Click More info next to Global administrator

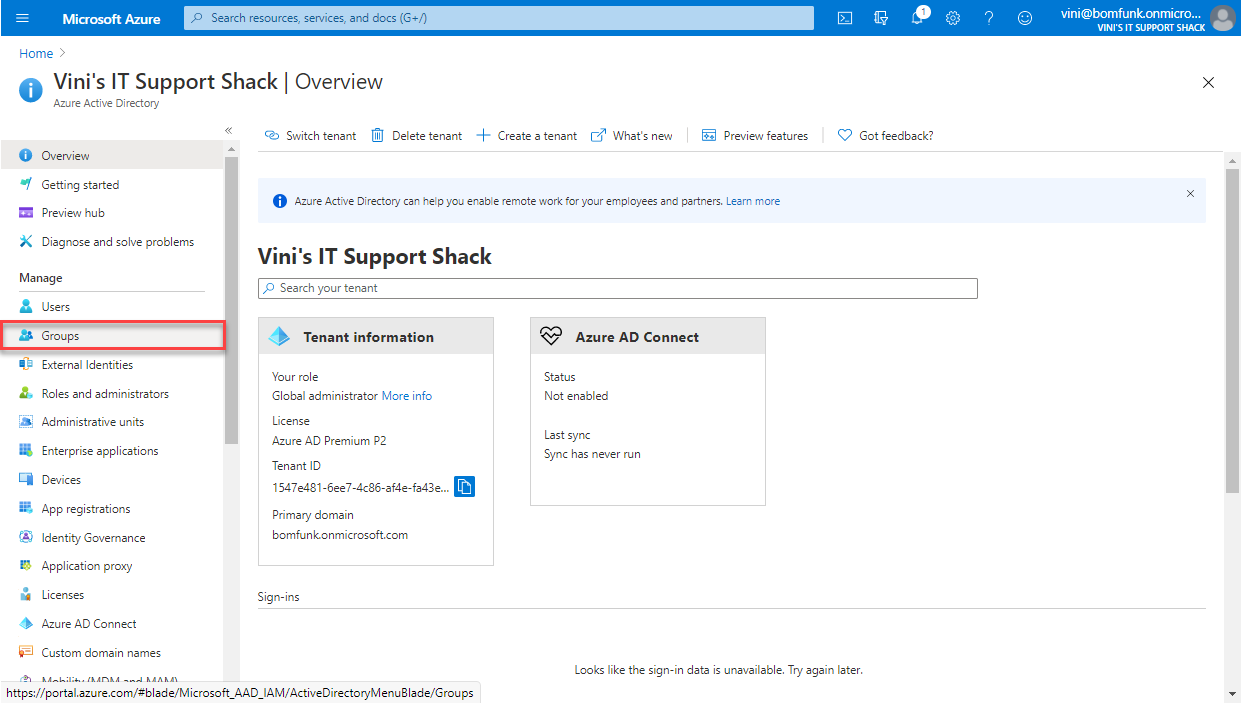pyautogui.click(x=407, y=396)
